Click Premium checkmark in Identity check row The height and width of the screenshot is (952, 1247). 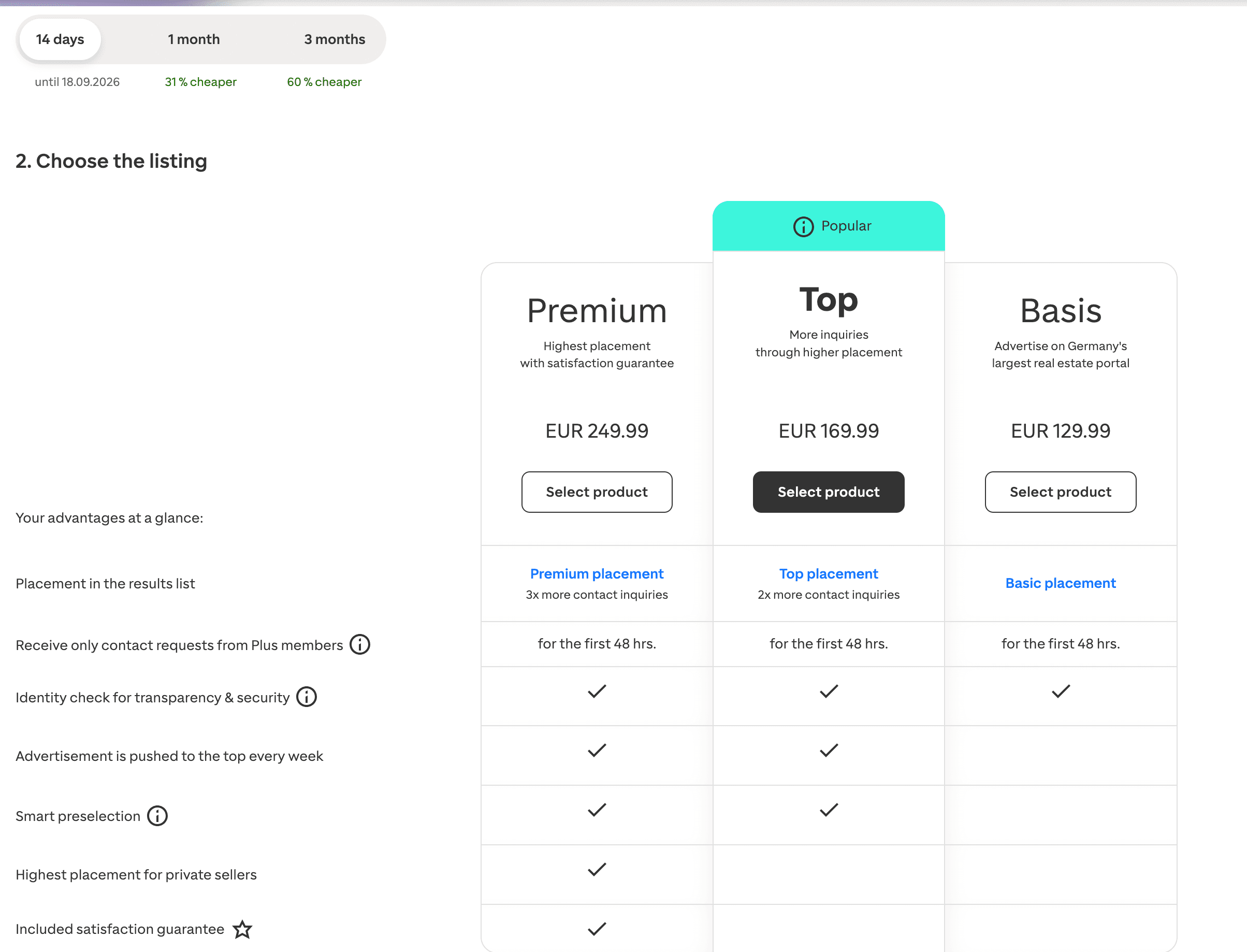[597, 691]
